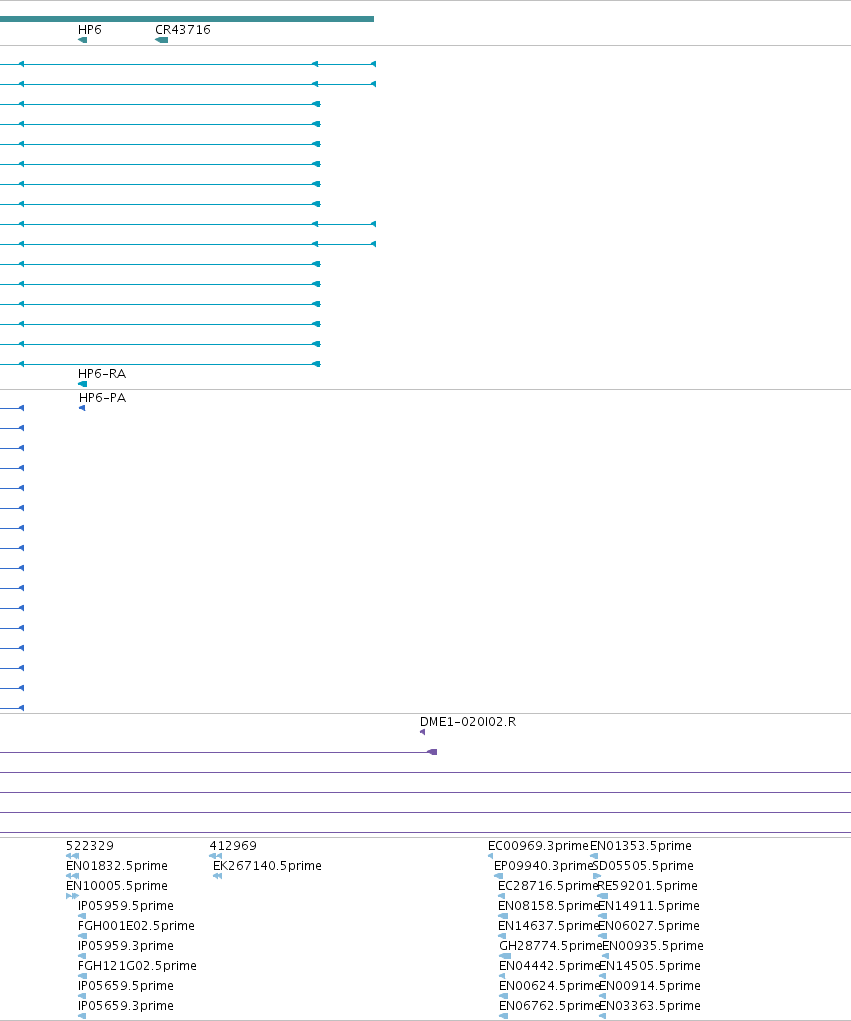Image resolution: width=851 pixels, height=1021 pixels.
Task: Click the EN01353.5prime EST label
Action: click(x=641, y=846)
